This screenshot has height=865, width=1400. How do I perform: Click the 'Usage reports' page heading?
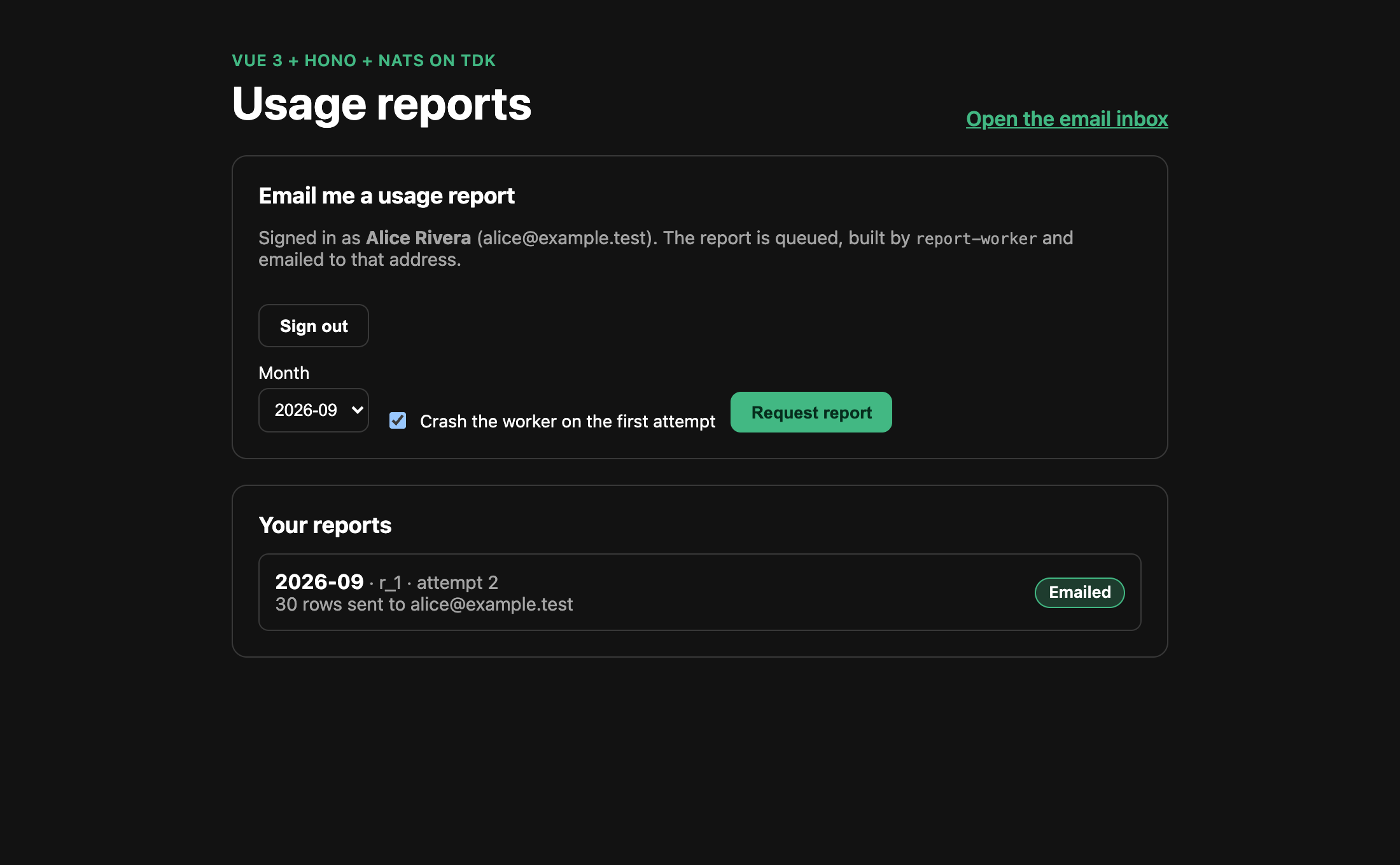(x=382, y=104)
